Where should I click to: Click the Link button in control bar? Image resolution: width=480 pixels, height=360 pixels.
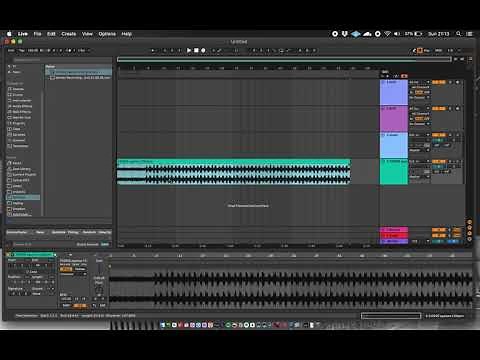point(11,51)
